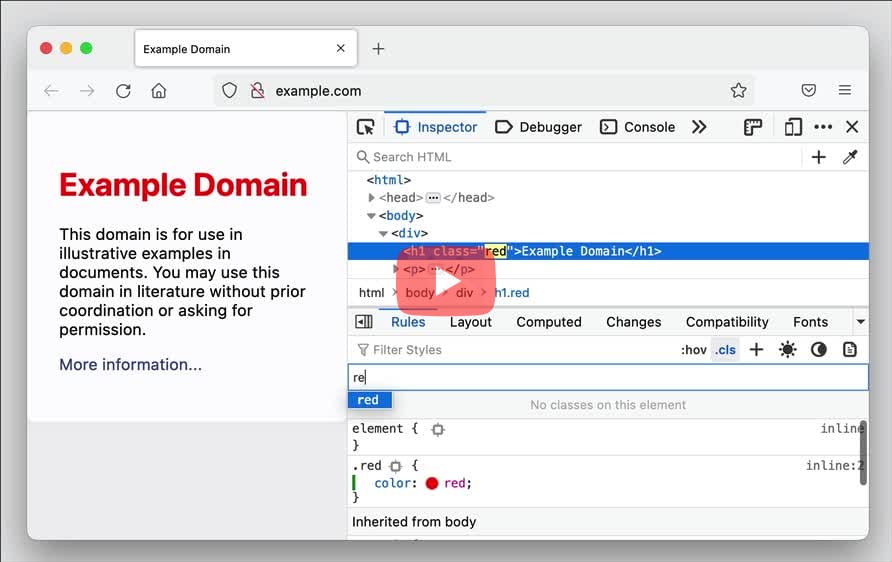Activate the element picker tool

365,127
